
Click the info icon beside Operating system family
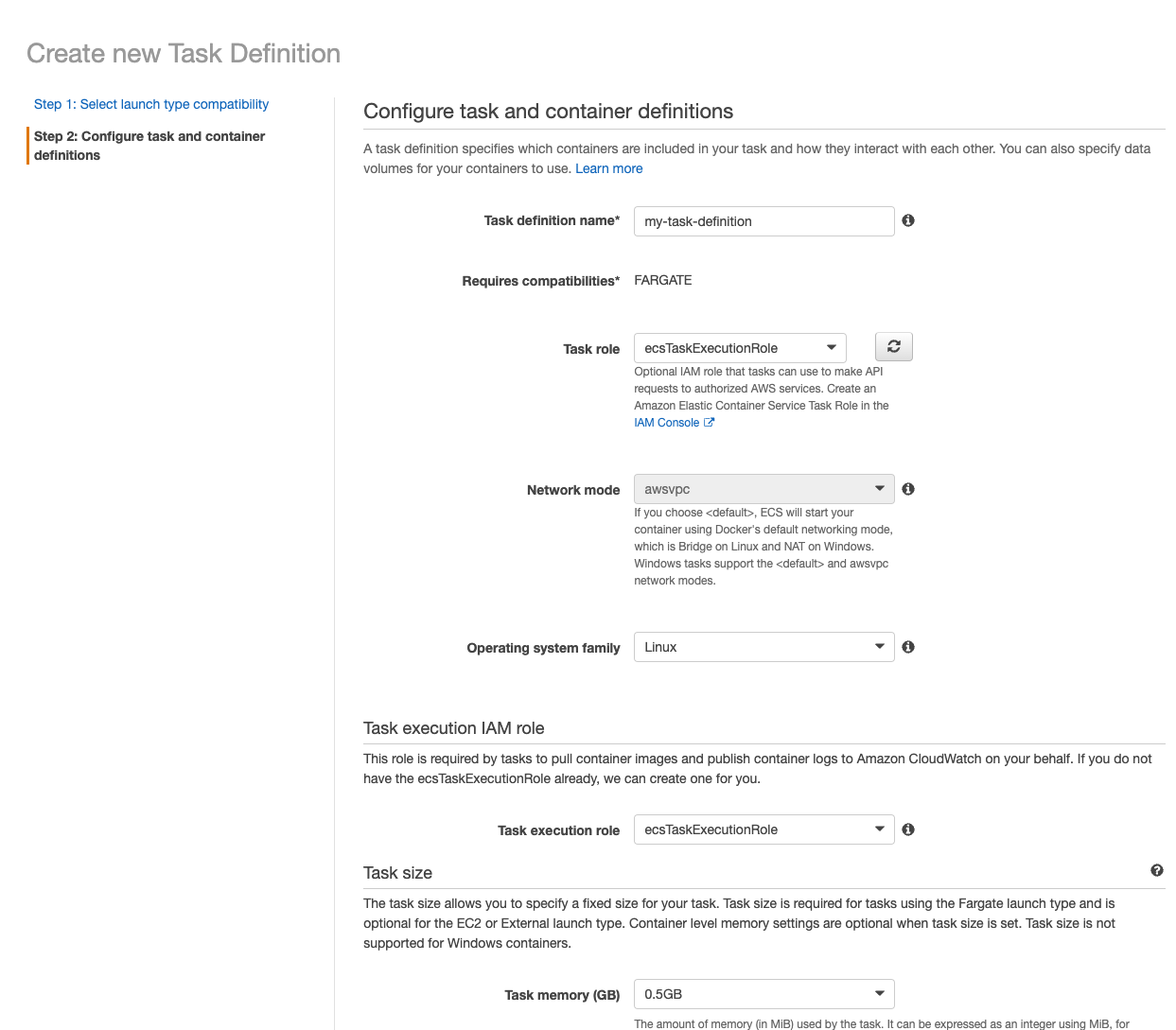pos(907,646)
